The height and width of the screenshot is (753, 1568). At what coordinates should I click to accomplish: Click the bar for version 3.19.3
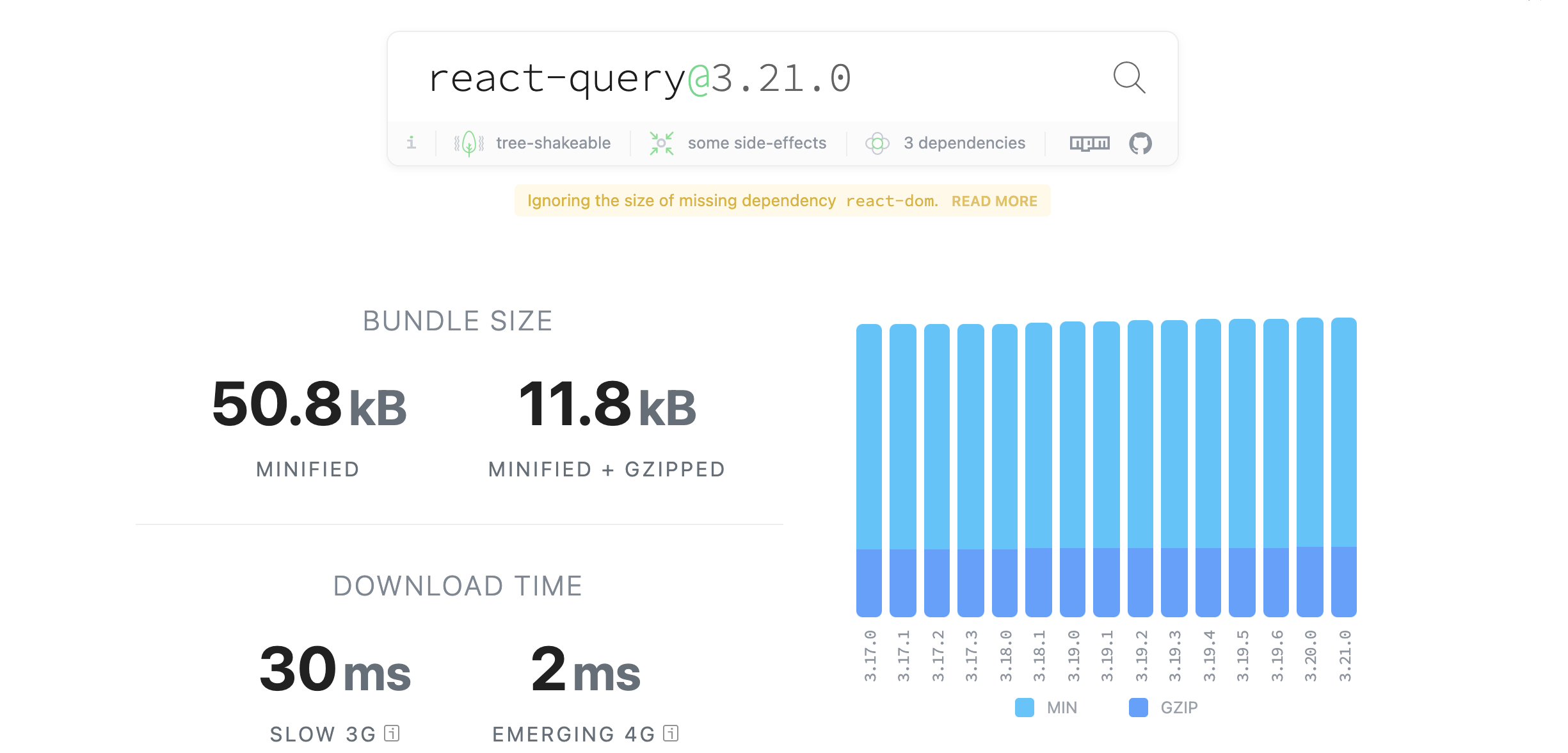click(x=1175, y=467)
